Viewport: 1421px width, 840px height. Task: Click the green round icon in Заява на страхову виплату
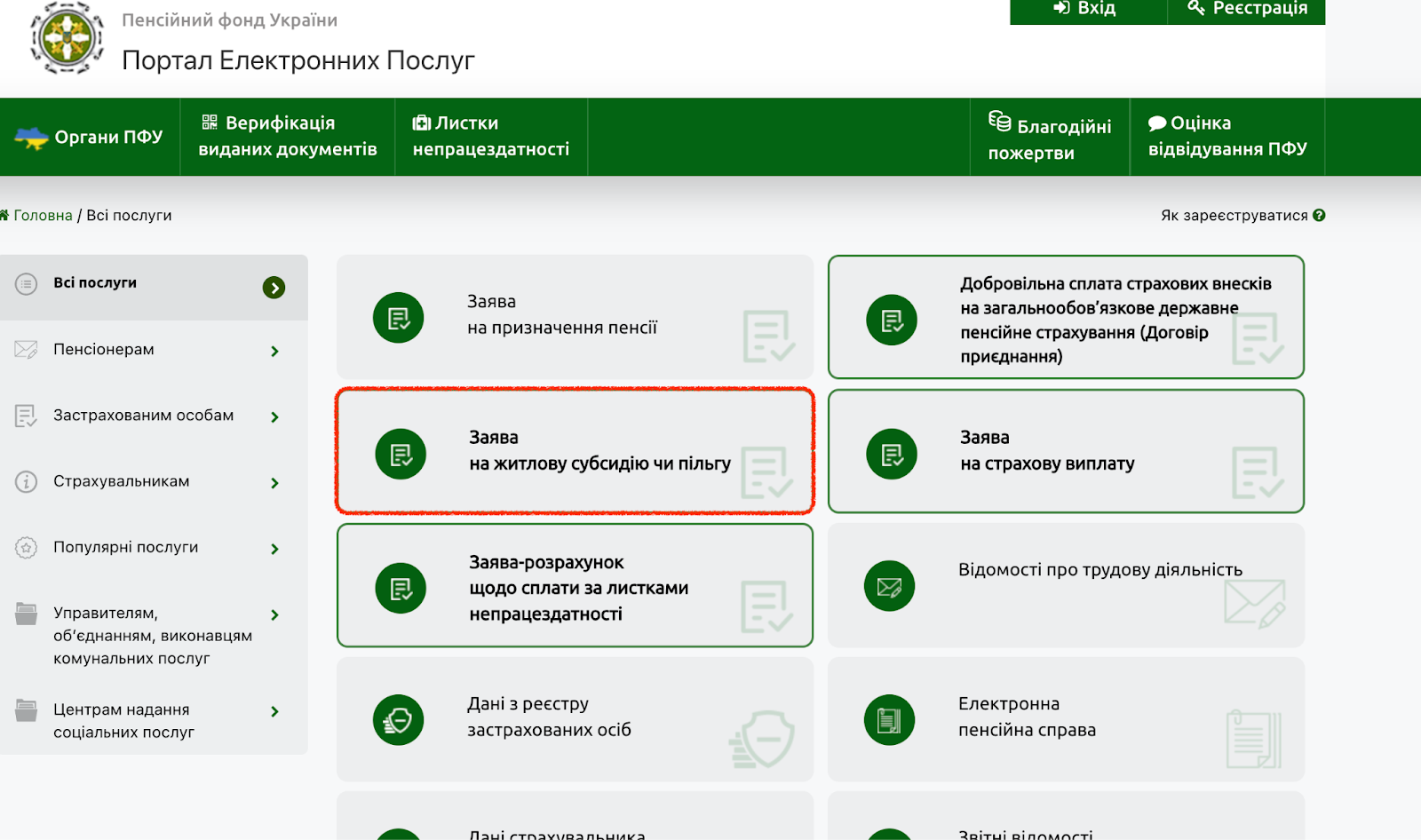[892, 455]
